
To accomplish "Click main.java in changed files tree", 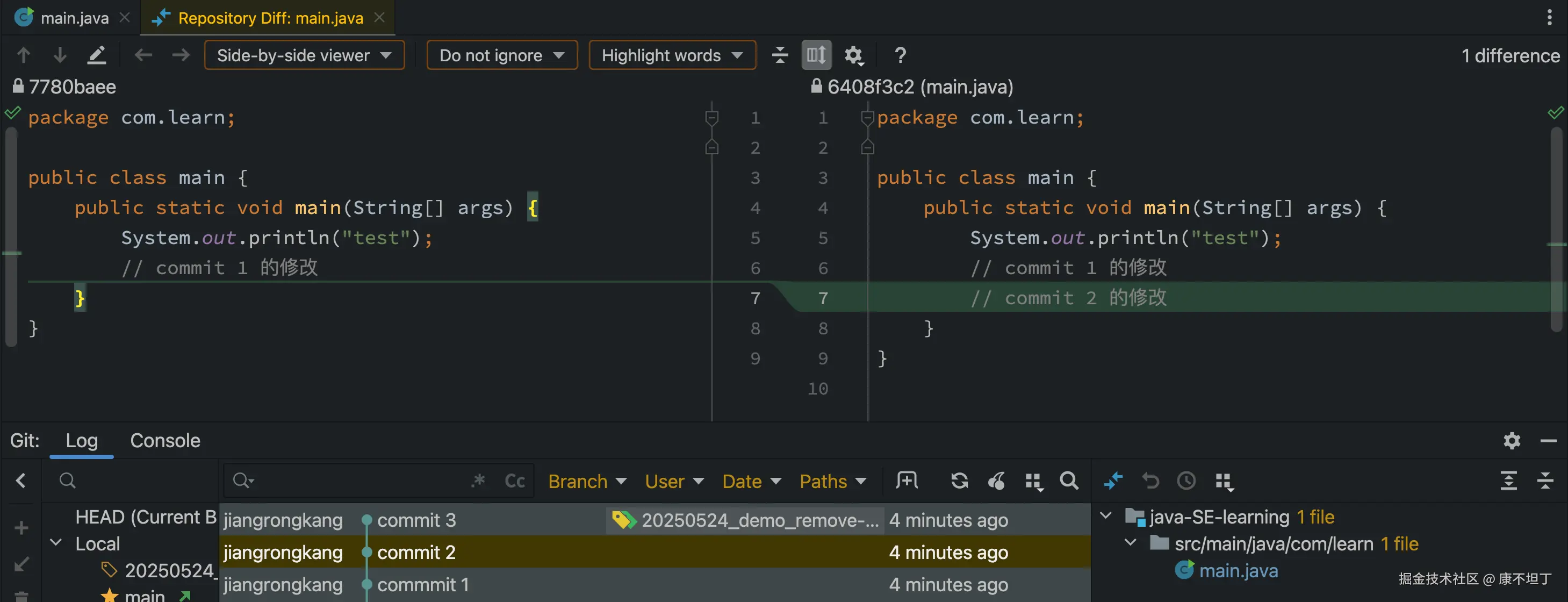I will point(1238,570).
